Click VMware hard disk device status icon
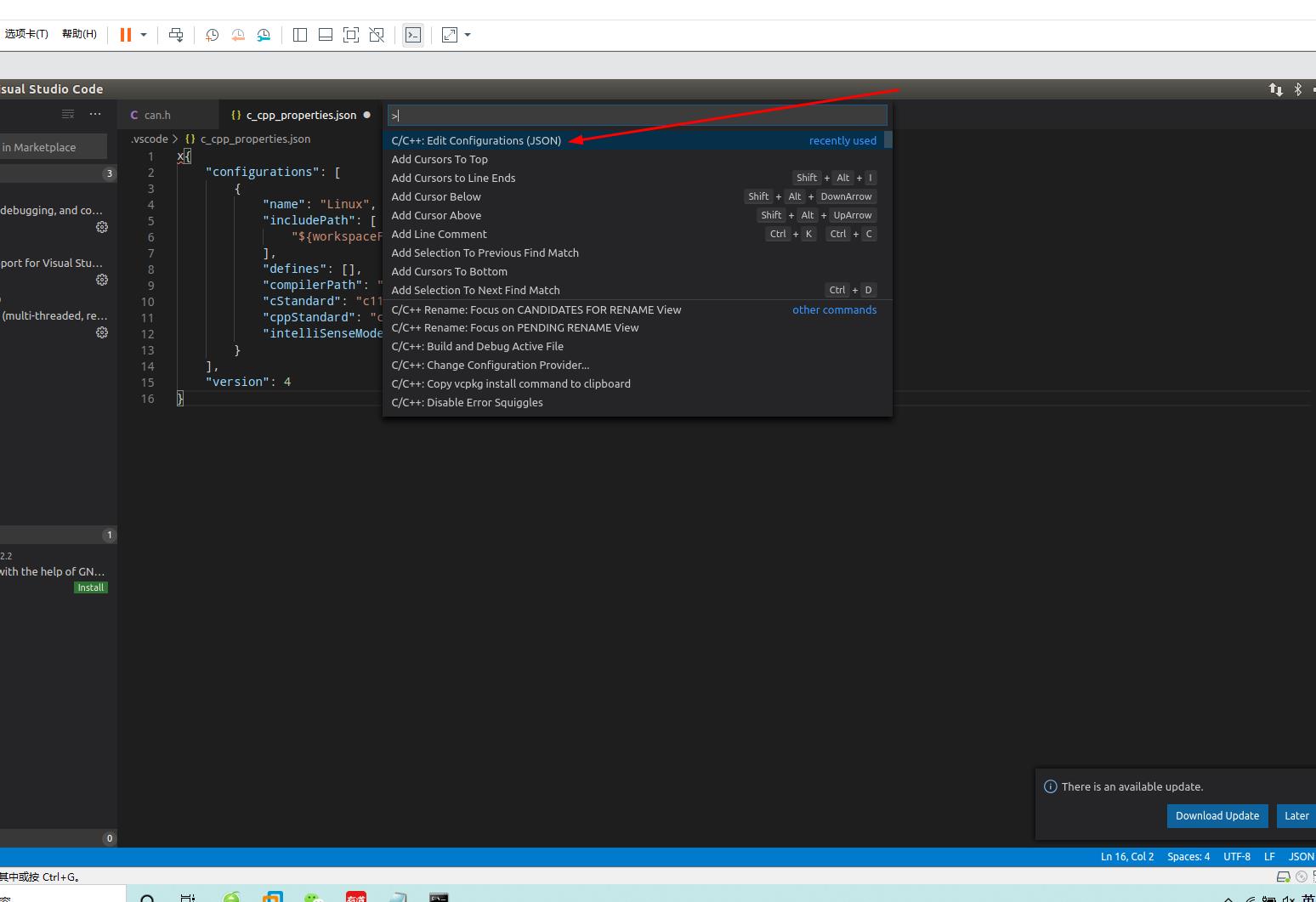1316x902 pixels. coord(1284,876)
